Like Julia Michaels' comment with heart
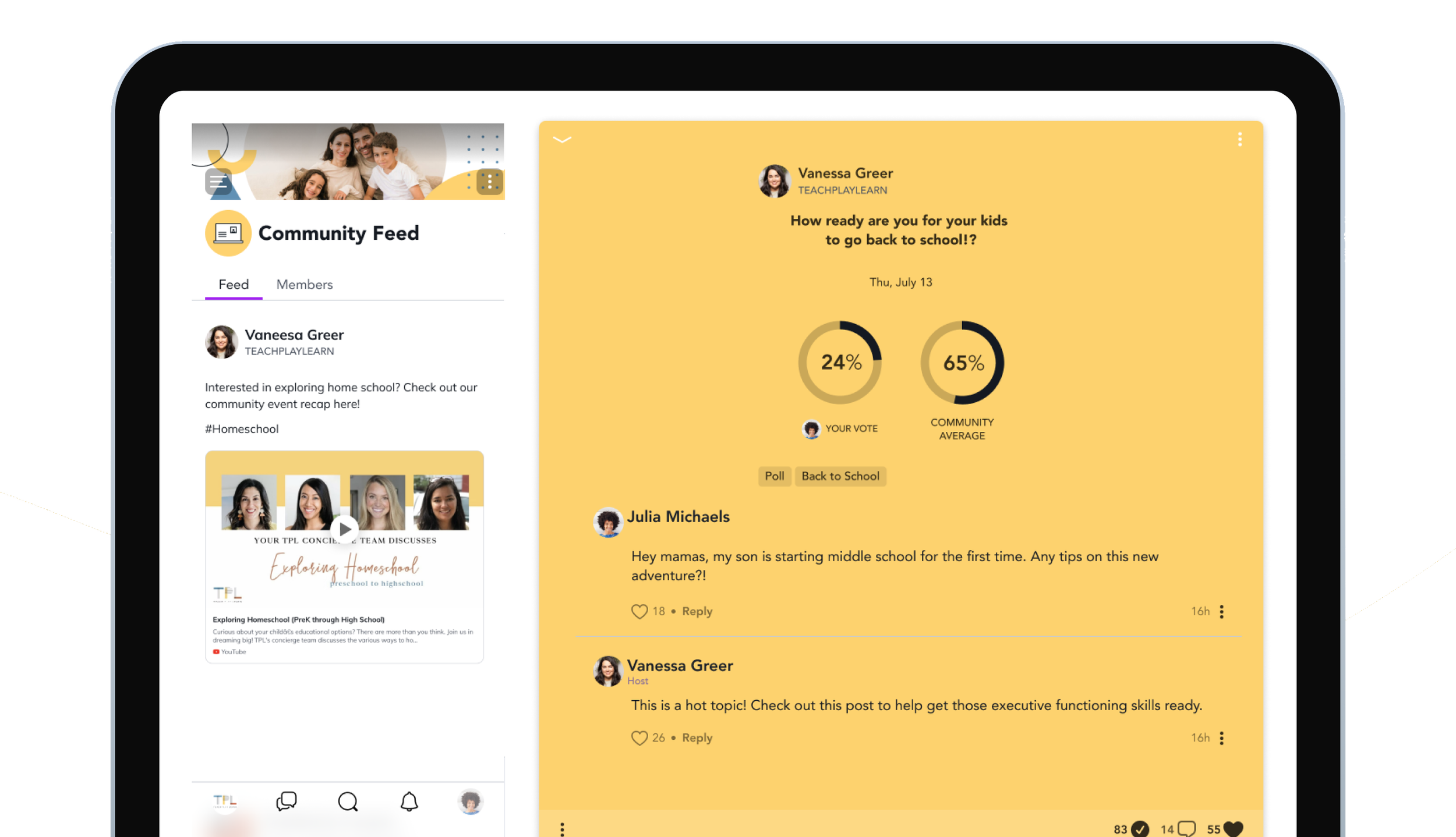Image resolution: width=1456 pixels, height=837 pixels. 639,611
